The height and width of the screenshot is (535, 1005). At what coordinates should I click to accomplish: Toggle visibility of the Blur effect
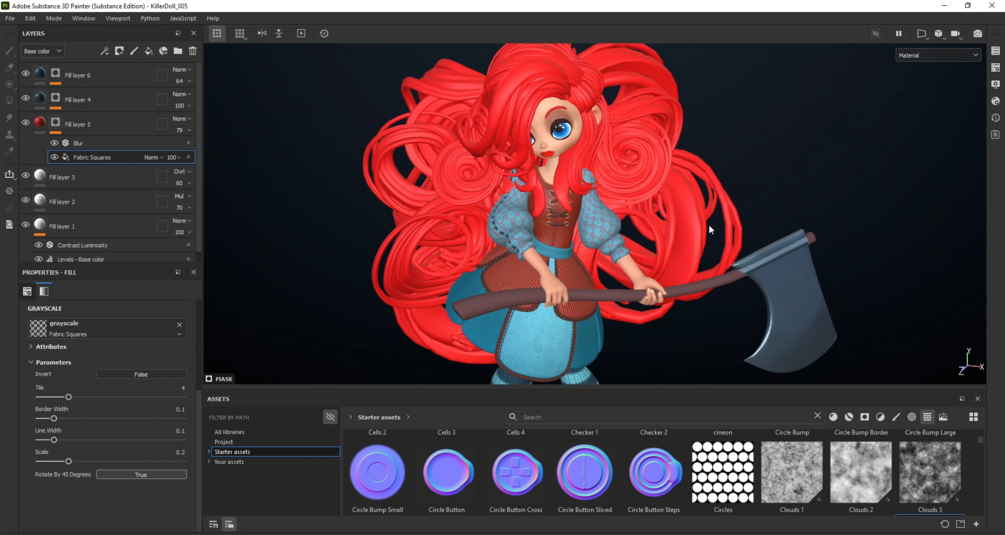tap(54, 143)
